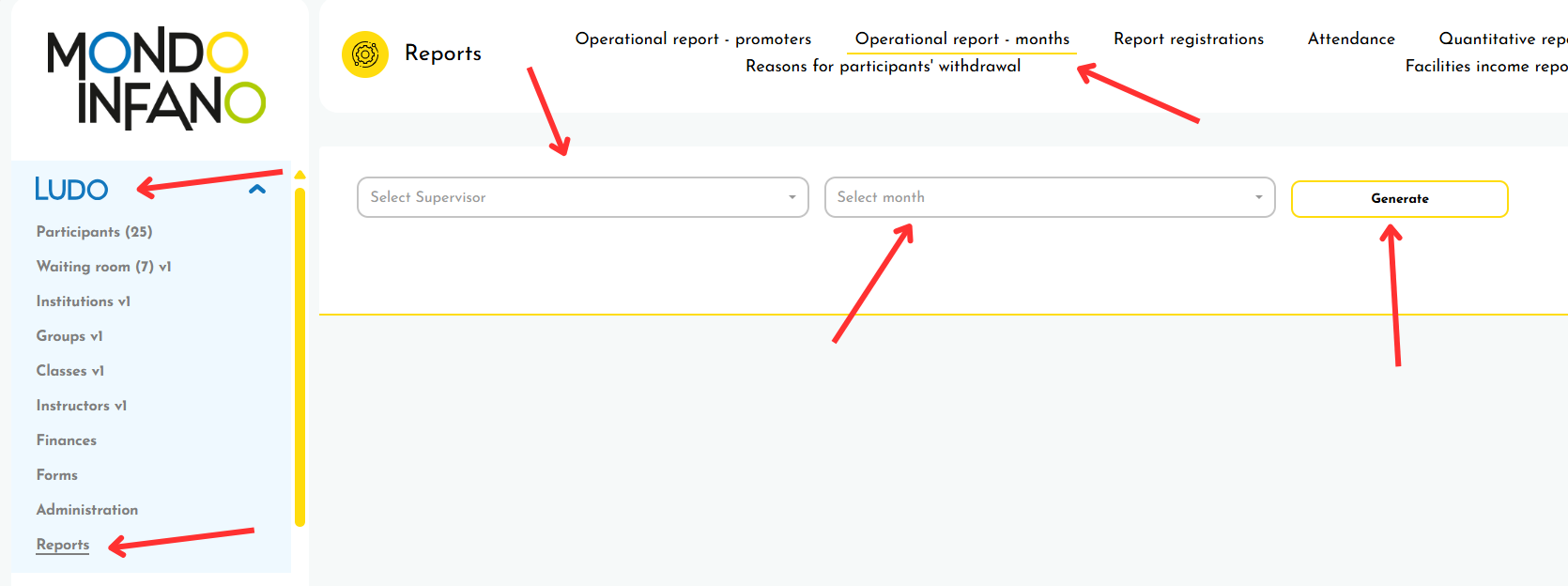
Task: Click the yellow Reports gear icon
Action: click(x=364, y=54)
